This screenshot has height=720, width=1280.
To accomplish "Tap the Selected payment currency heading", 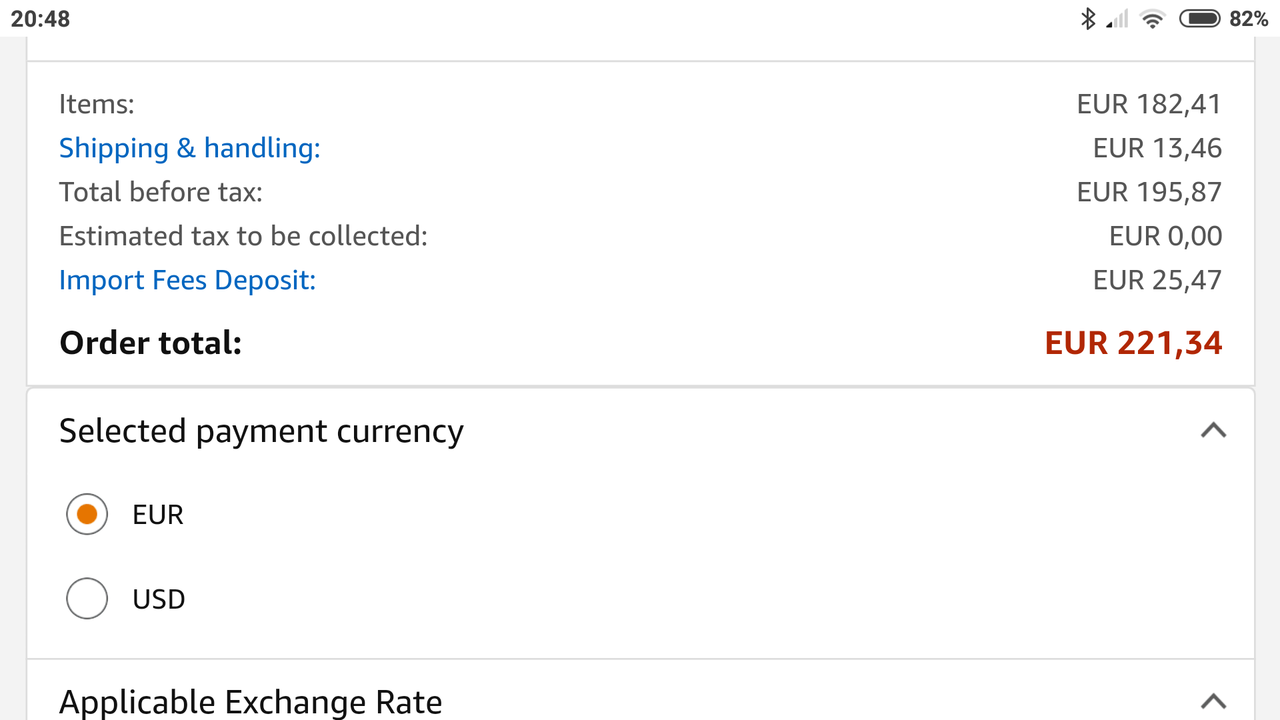I will (261, 431).
